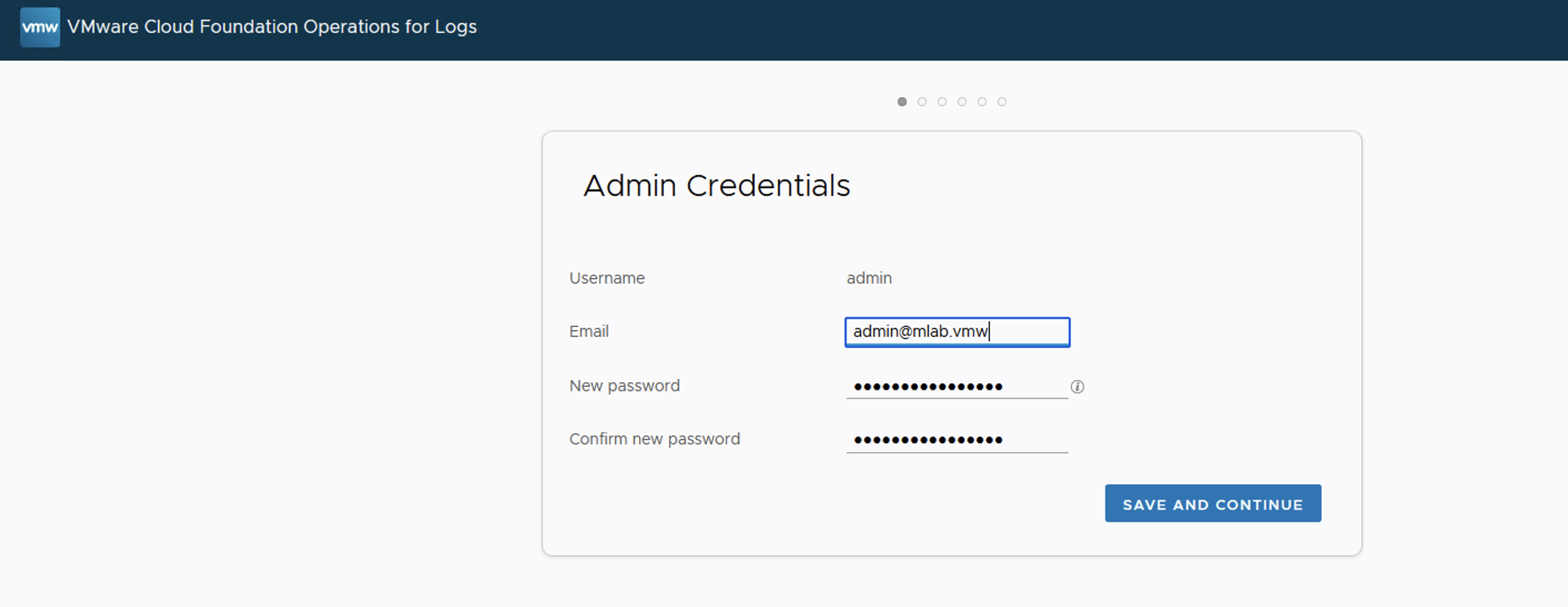Click the admin username value
The image size is (1568, 607).
pyautogui.click(x=868, y=278)
